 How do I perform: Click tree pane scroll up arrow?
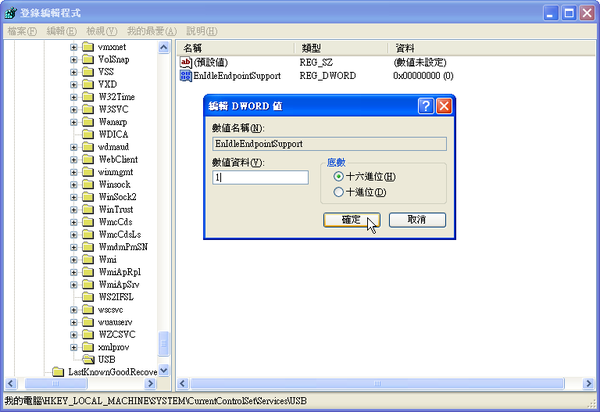164,47
